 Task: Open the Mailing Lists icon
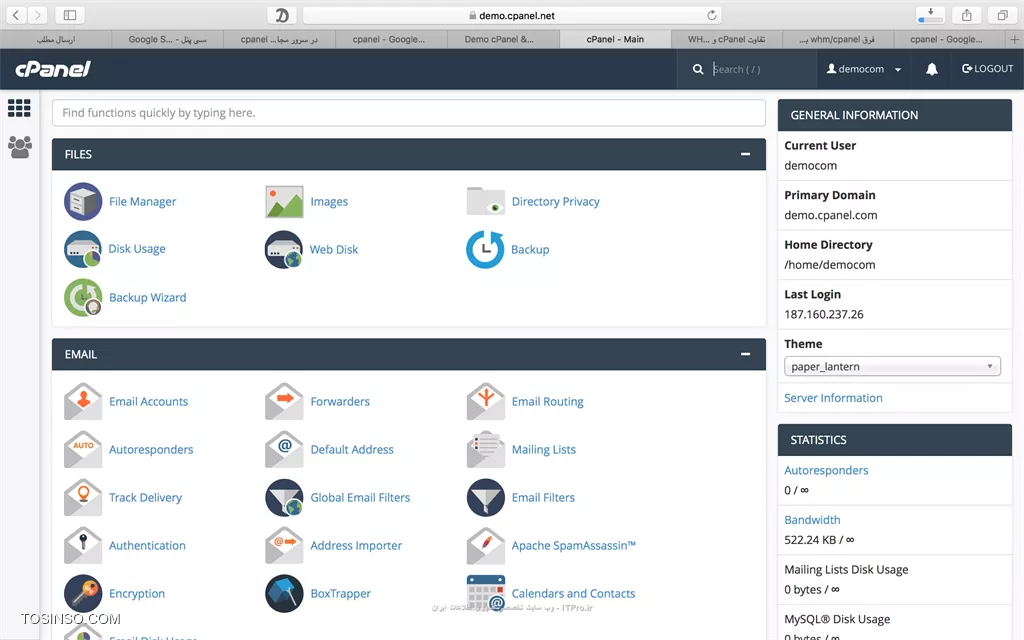(x=485, y=449)
